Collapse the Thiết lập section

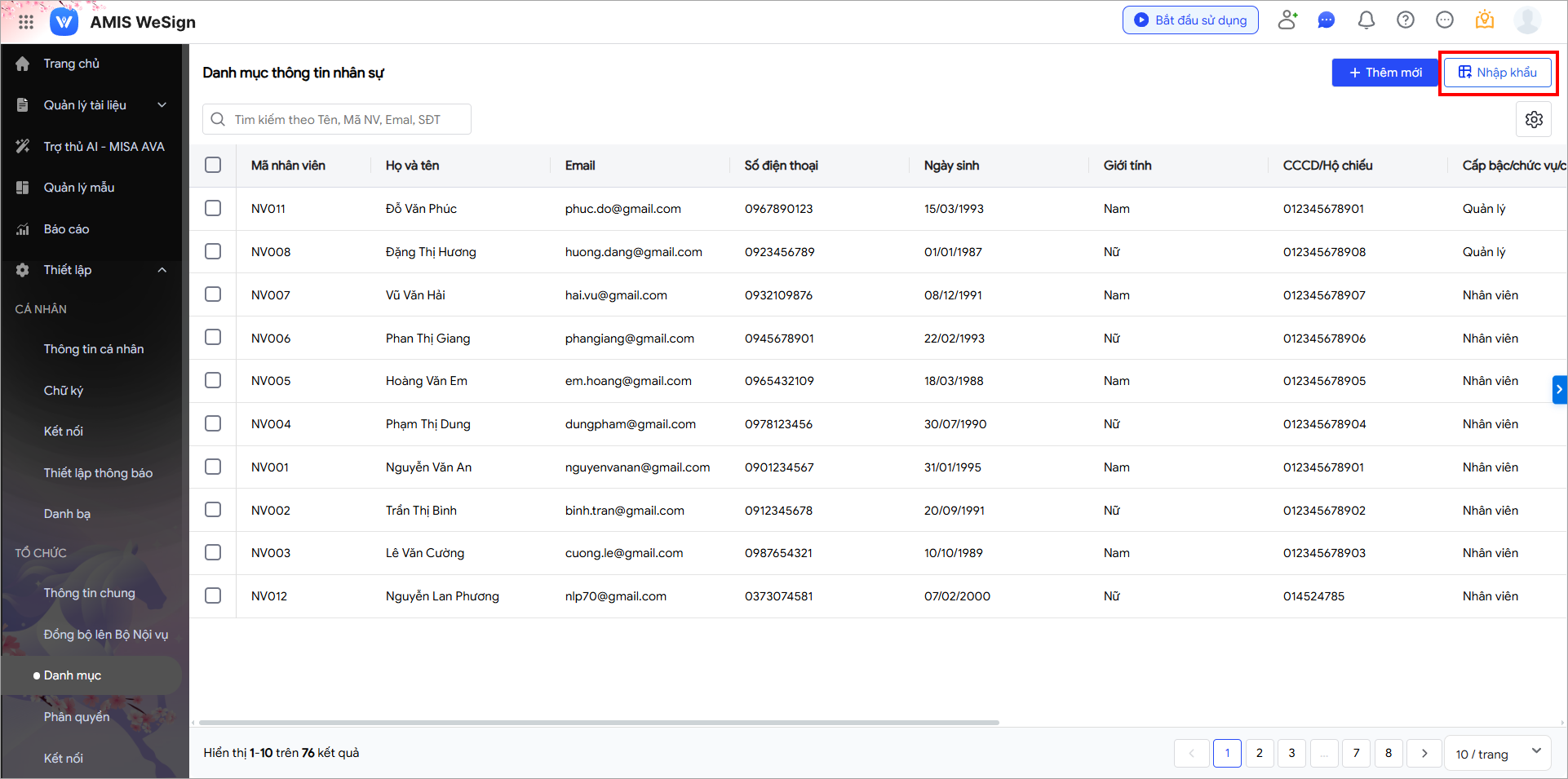pyautogui.click(x=162, y=270)
